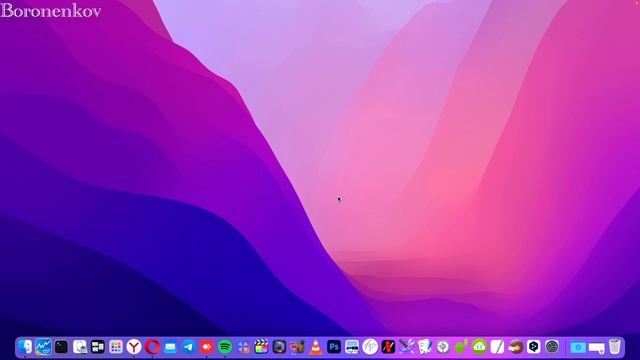Open Launchpad grid icon in the Dock
The height and width of the screenshot is (360, 640).
[x=116, y=347]
